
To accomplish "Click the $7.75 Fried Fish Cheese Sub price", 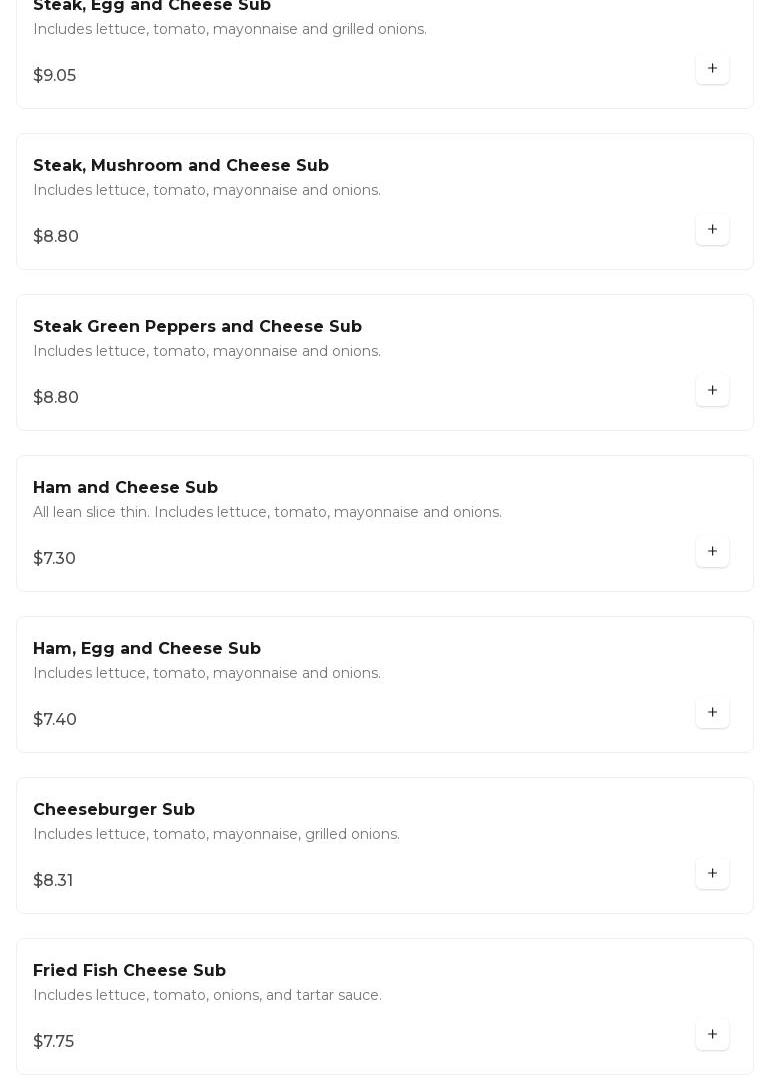I will point(54,1041).
